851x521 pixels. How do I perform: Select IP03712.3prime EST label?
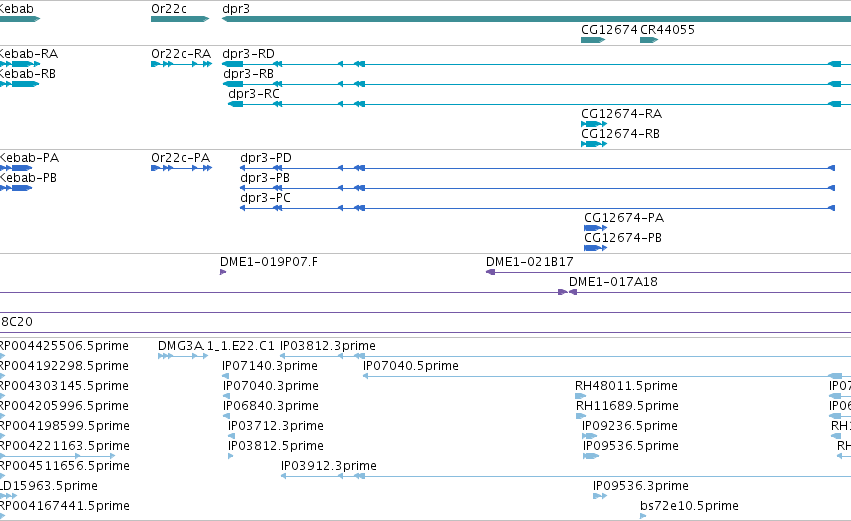pyautogui.click(x=276, y=427)
